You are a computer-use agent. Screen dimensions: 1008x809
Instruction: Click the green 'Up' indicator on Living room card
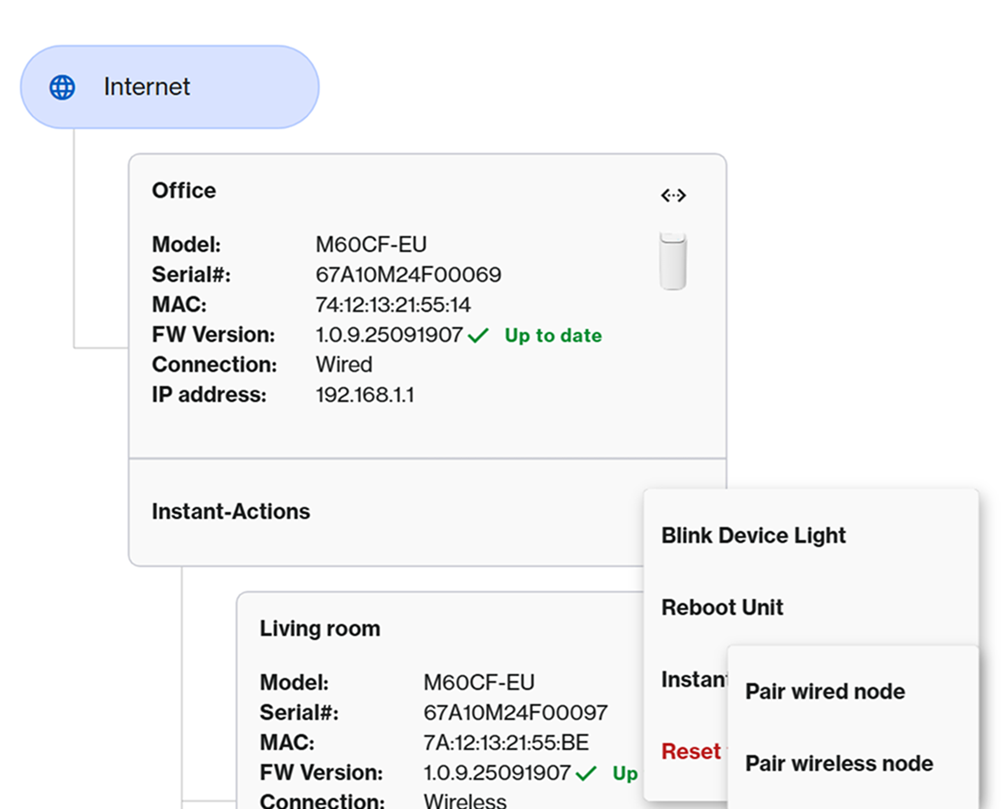625,773
